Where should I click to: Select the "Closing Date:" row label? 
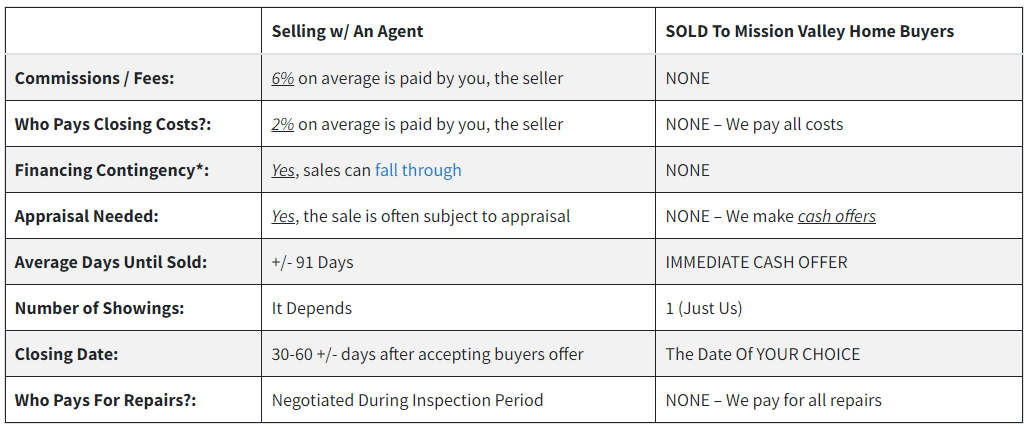pos(66,354)
